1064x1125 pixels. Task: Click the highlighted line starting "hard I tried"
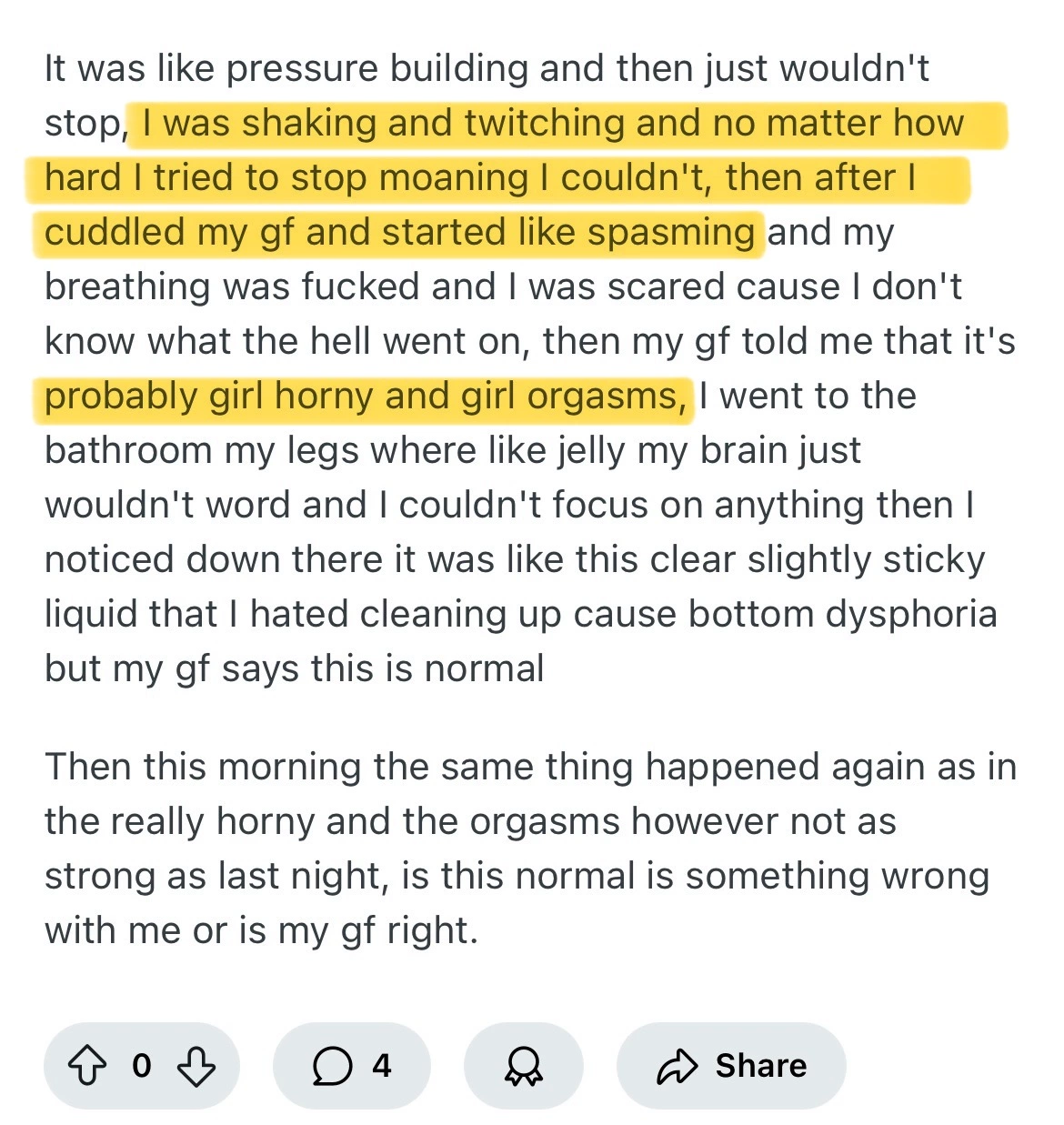[x=480, y=178]
